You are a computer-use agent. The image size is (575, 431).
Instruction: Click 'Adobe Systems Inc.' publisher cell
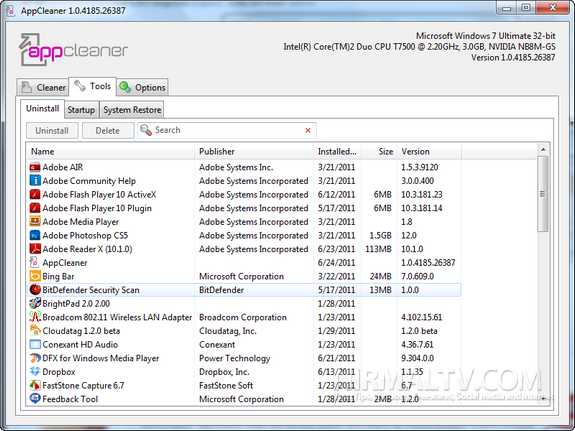236,167
